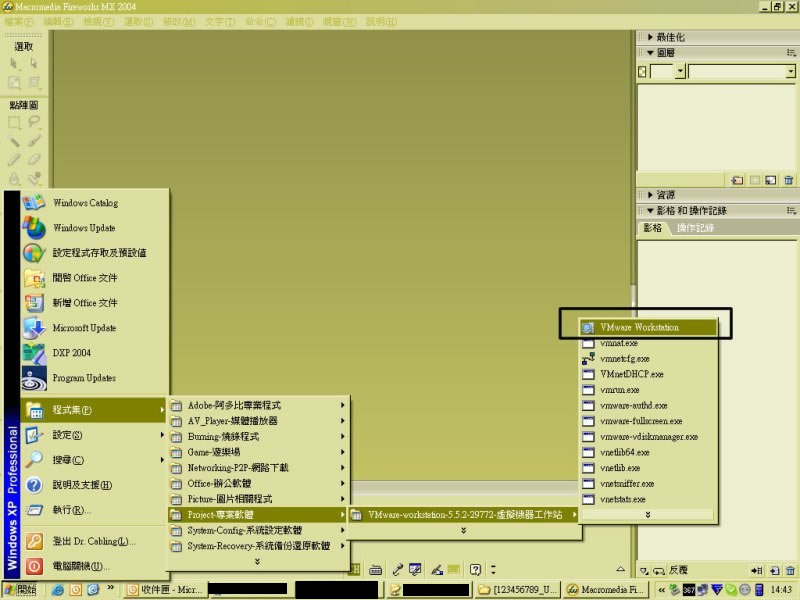Open vmnetcfg.exe network config entry
The height and width of the screenshot is (600, 800).
pyautogui.click(x=648, y=359)
